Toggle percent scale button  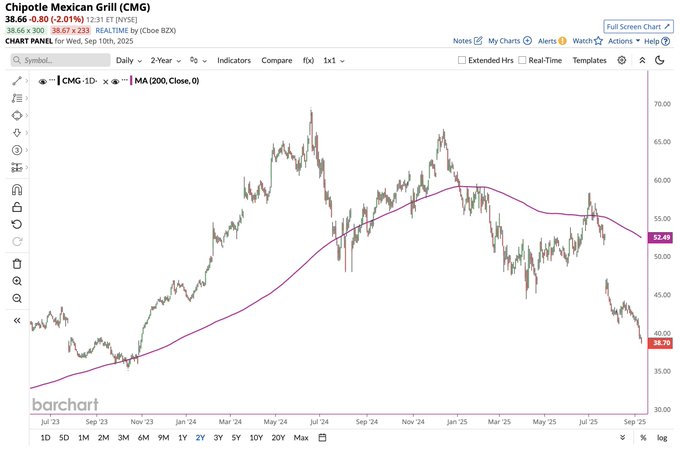[643, 438]
